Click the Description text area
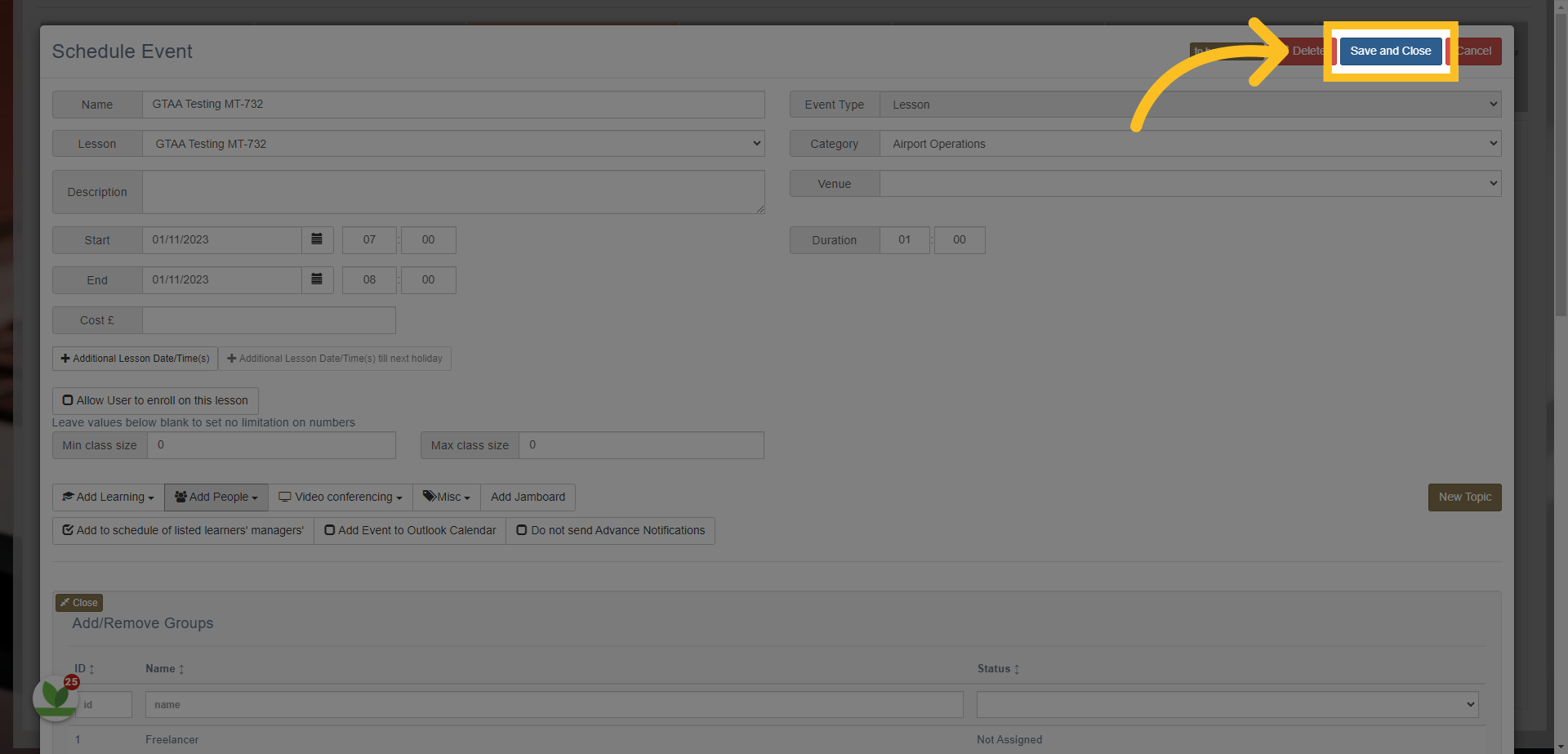 454,192
